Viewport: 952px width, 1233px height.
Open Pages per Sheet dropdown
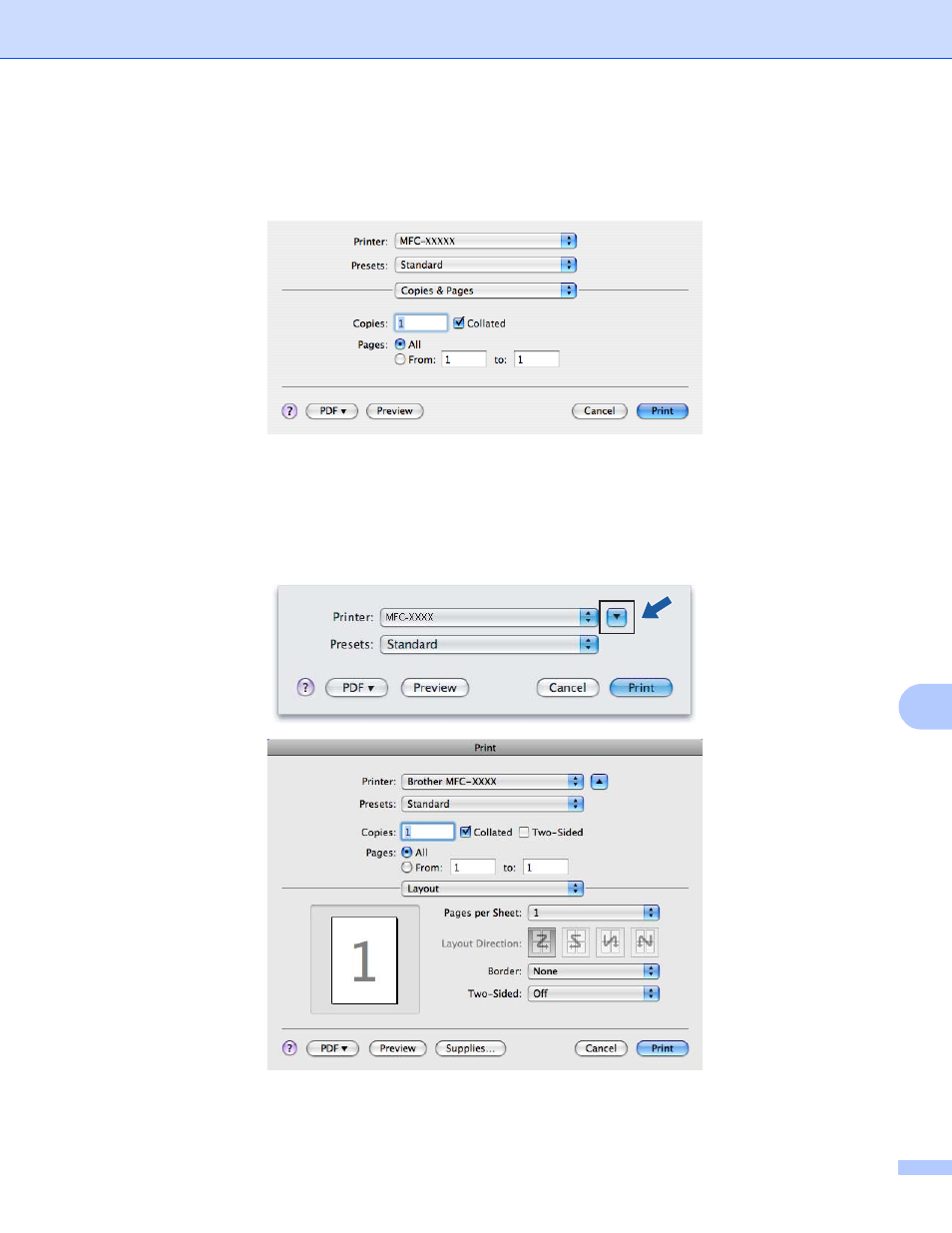pyautogui.click(x=594, y=913)
